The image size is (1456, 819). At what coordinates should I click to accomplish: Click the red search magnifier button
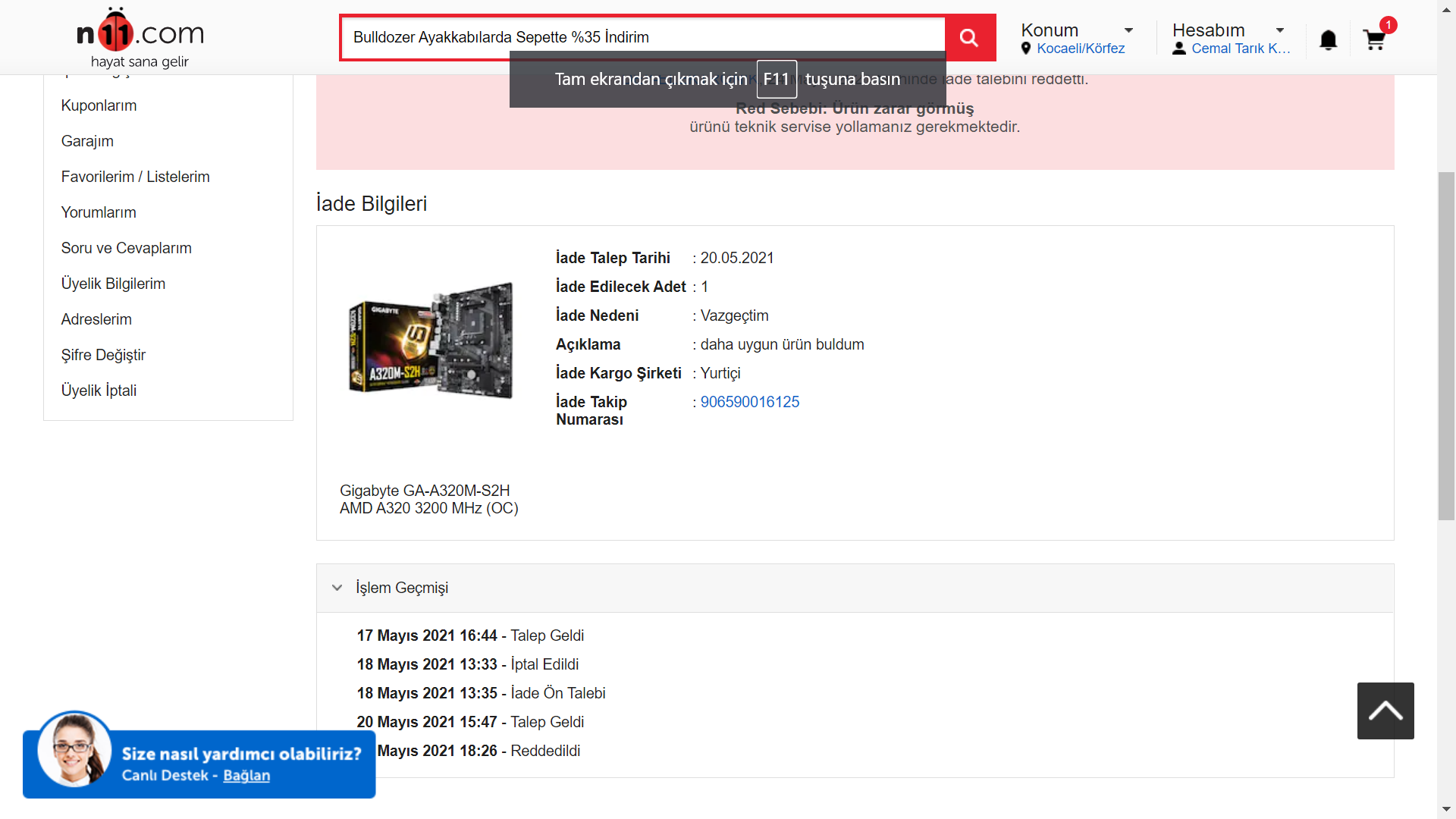tap(969, 38)
